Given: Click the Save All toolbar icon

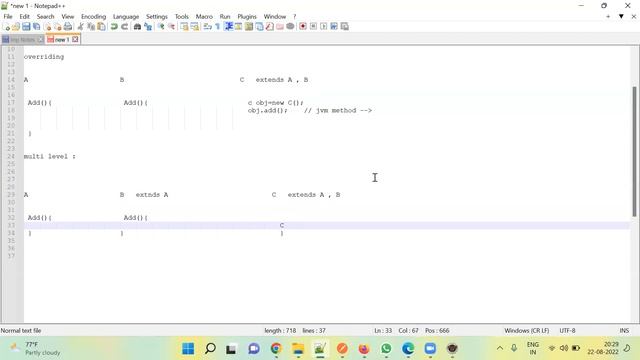Looking at the screenshot, I should tap(36, 27).
